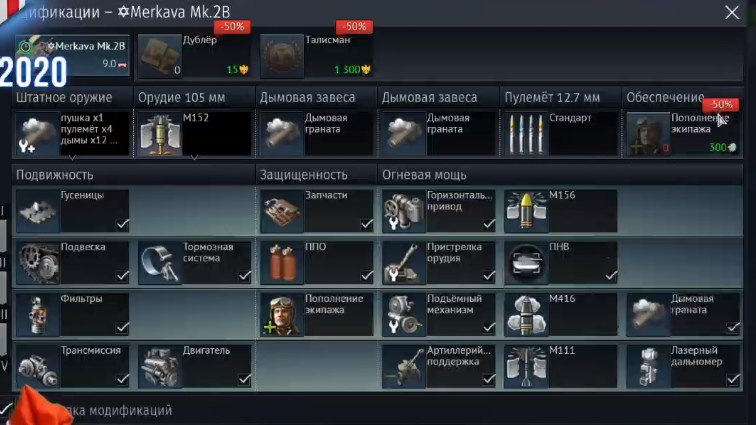Buy the Талисман for 1 300 eagles
Screen dimensions: 756x425
[x=316, y=56]
